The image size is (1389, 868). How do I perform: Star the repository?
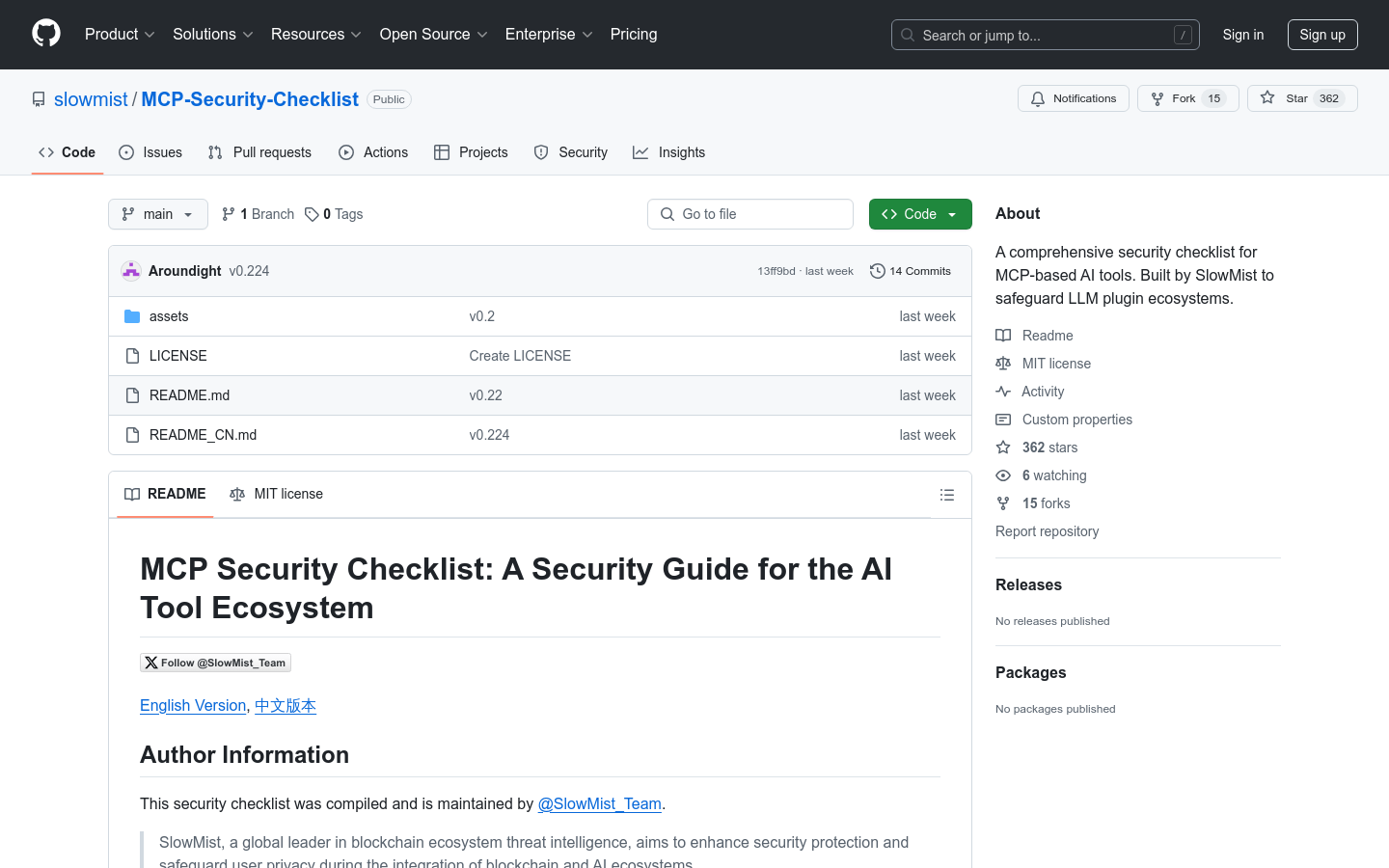(x=1302, y=98)
